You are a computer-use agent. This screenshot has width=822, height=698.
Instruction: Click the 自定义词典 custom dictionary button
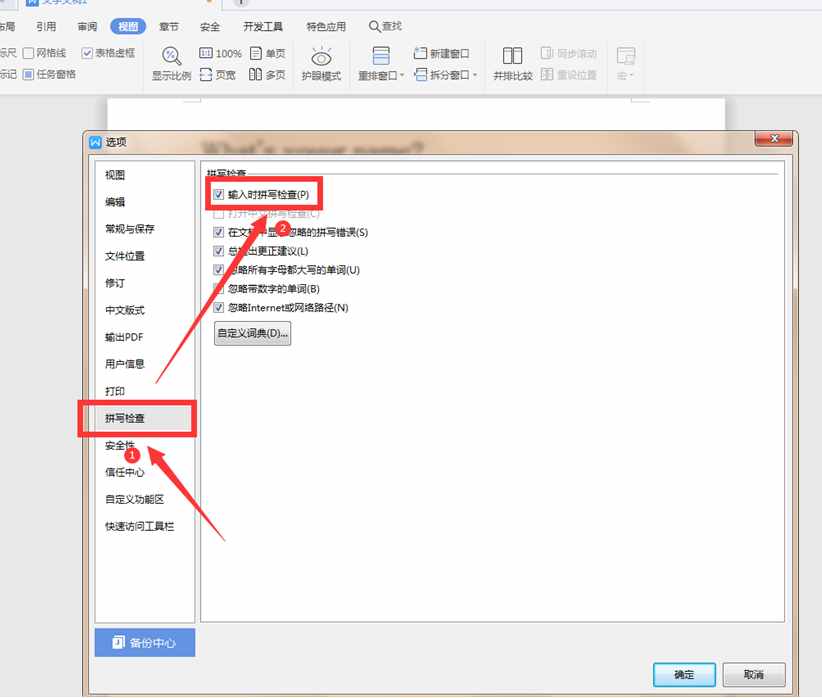[252, 333]
